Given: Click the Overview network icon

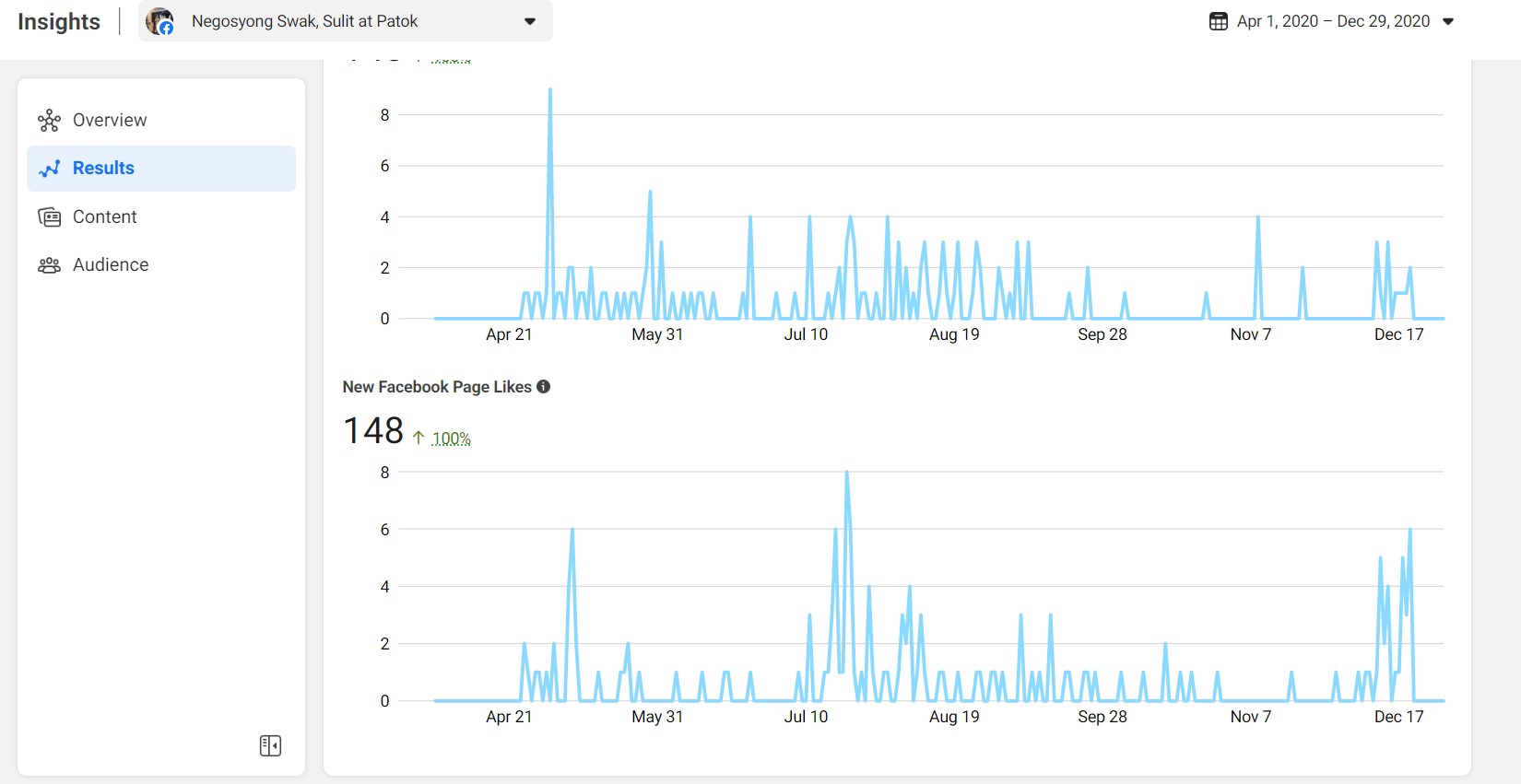Looking at the screenshot, I should click(x=49, y=121).
